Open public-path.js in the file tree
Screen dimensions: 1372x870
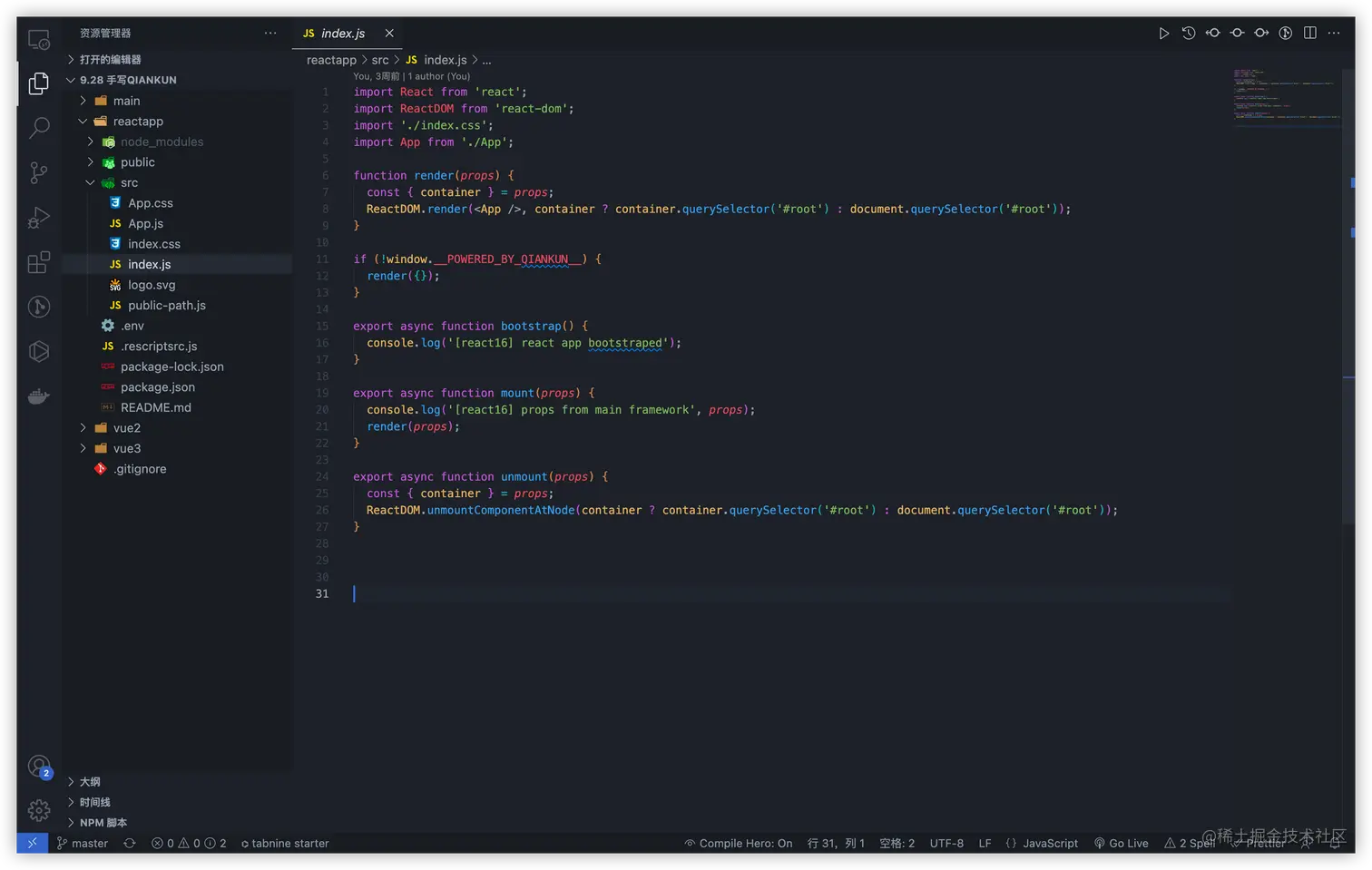click(177, 305)
